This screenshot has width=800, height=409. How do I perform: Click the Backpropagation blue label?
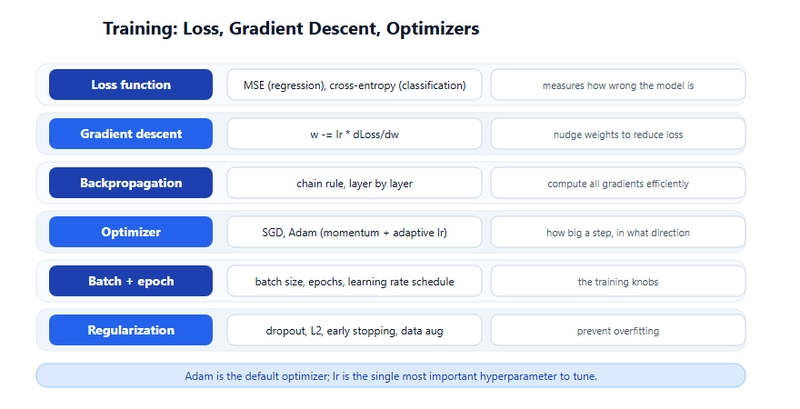pyautogui.click(x=131, y=183)
